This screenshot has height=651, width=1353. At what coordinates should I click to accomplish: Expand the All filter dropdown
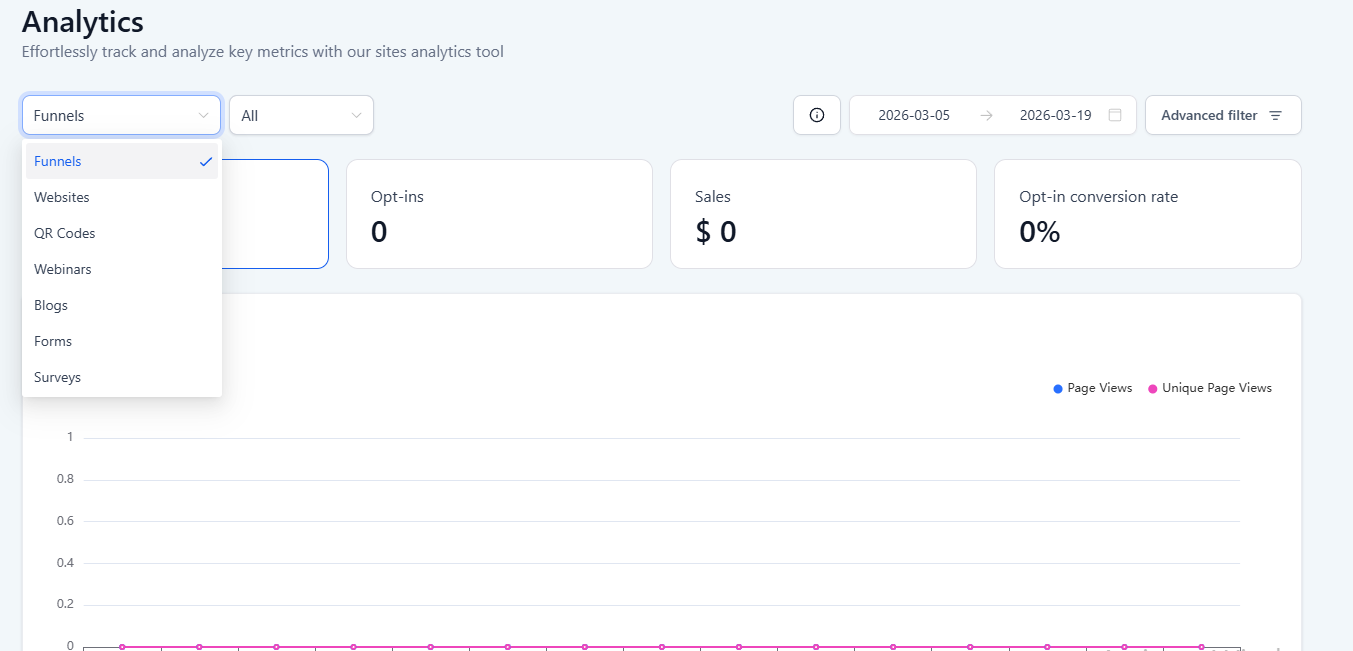(301, 115)
